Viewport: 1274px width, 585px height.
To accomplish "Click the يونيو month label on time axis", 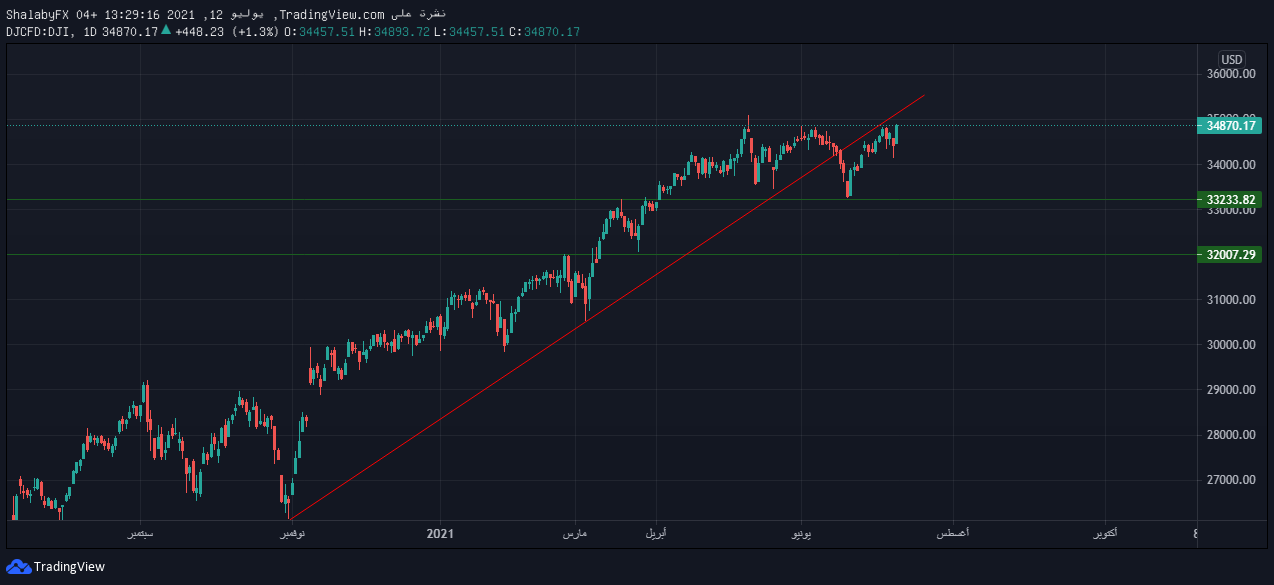I will 802,534.
